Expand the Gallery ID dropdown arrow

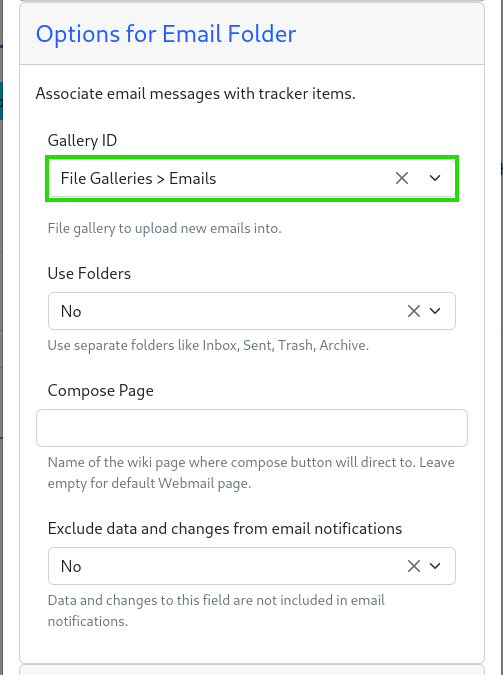pyautogui.click(x=435, y=178)
